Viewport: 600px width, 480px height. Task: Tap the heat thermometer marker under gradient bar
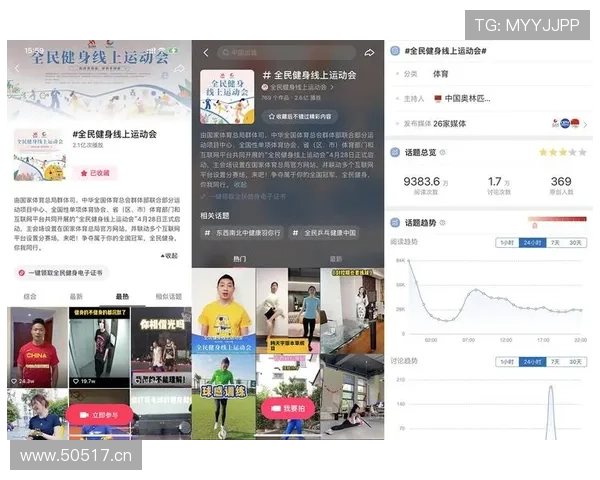(x=535, y=225)
